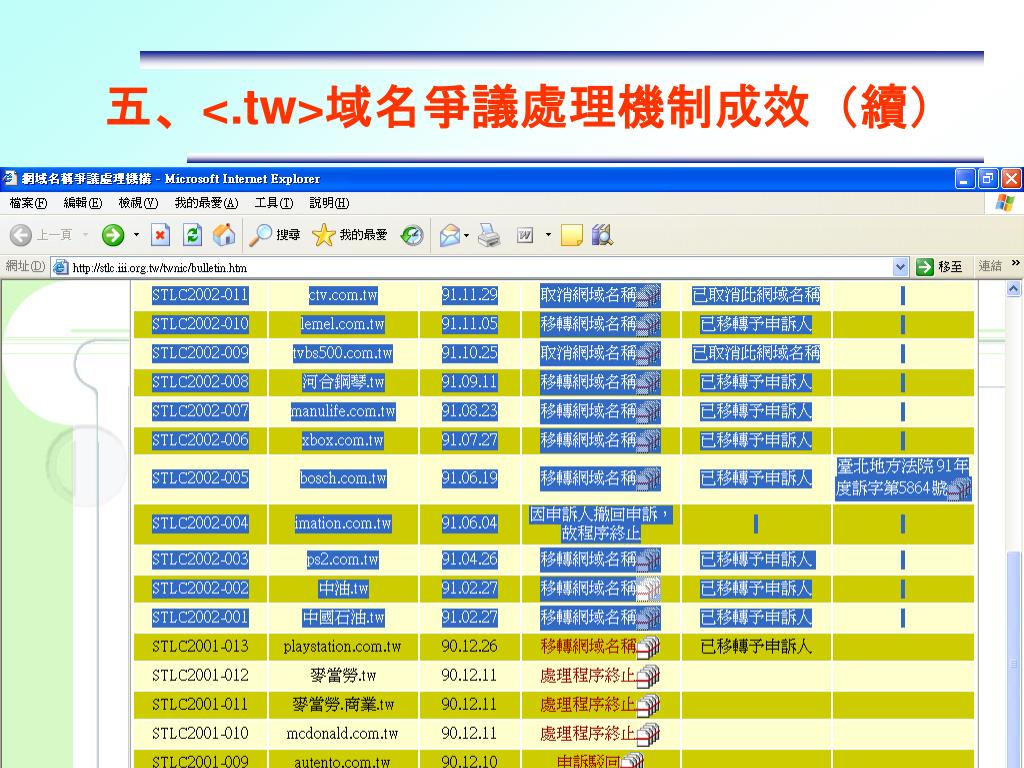Viewport: 1024px width, 768px height.
Task: Select date cell 91.06.19
Action: pyautogui.click(x=470, y=478)
